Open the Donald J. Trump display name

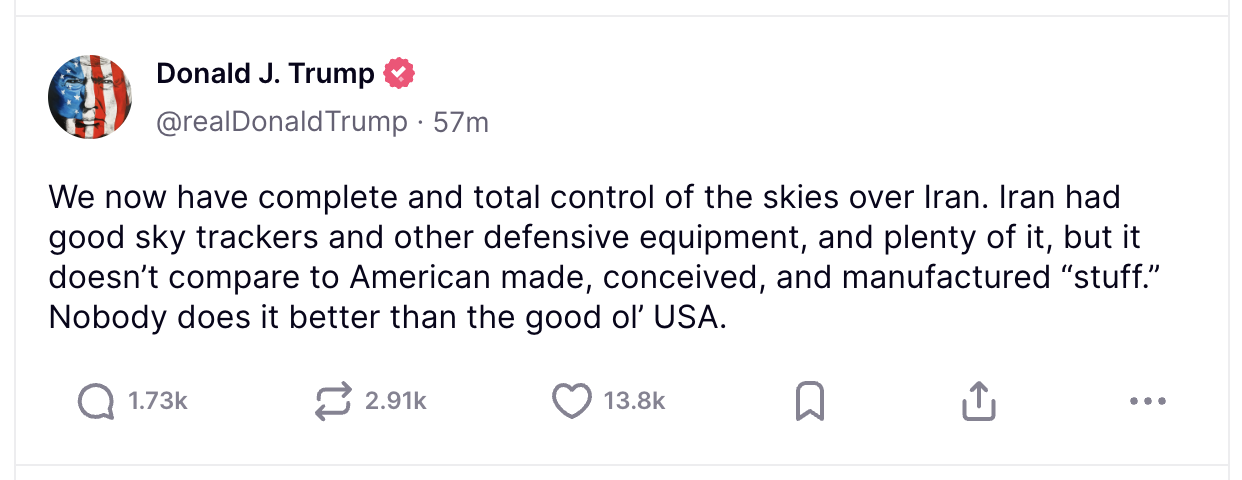(x=265, y=73)
